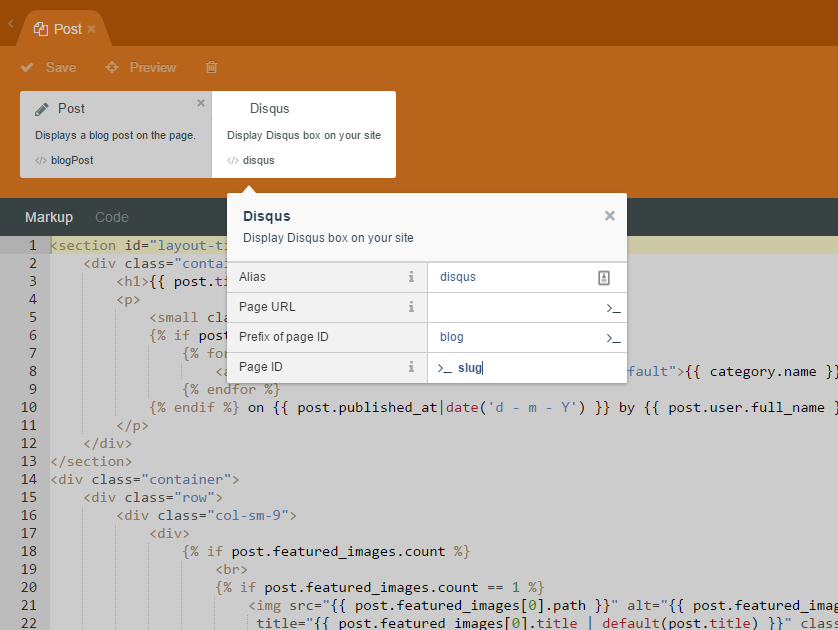Click the Page URL property label
The height and width of the screenshot is (630, 838).
[x=267, y=307]
